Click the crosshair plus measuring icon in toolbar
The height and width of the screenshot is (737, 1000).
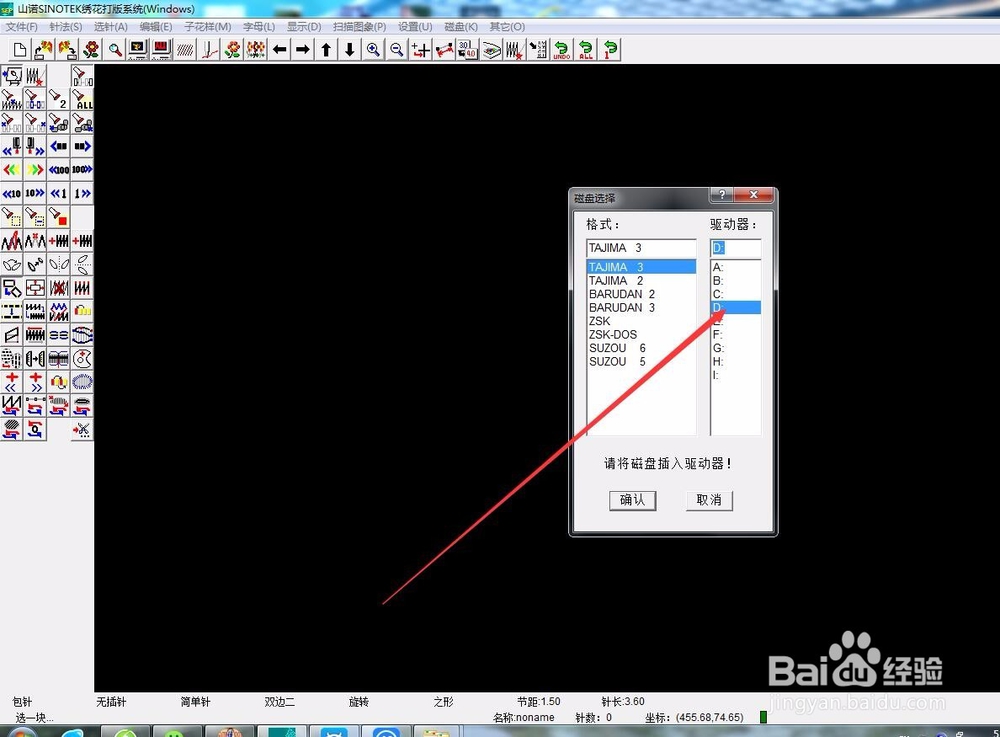point(421,50)
